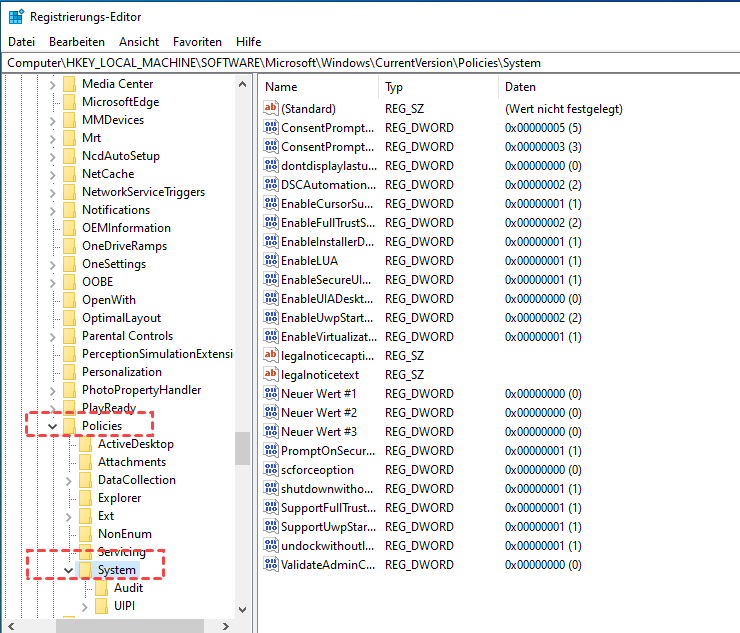Select the OneDriveRamps folder icon

click(x=69, y=246)
